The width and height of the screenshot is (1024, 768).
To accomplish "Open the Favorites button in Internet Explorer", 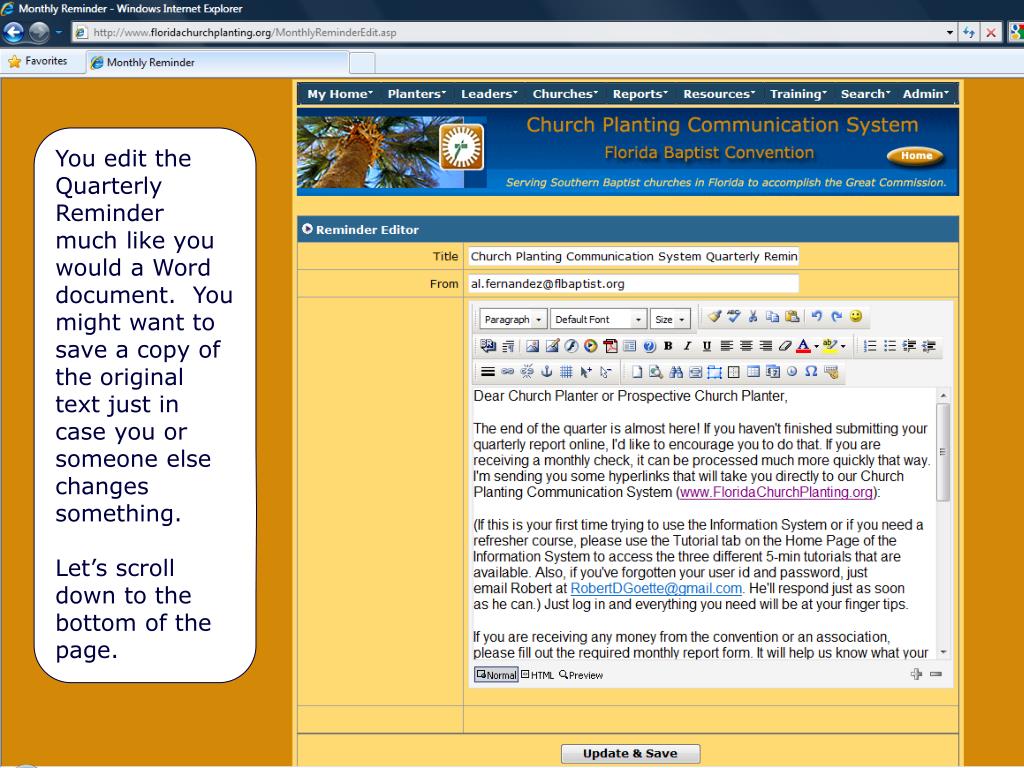I will click(x=39, y=61).
